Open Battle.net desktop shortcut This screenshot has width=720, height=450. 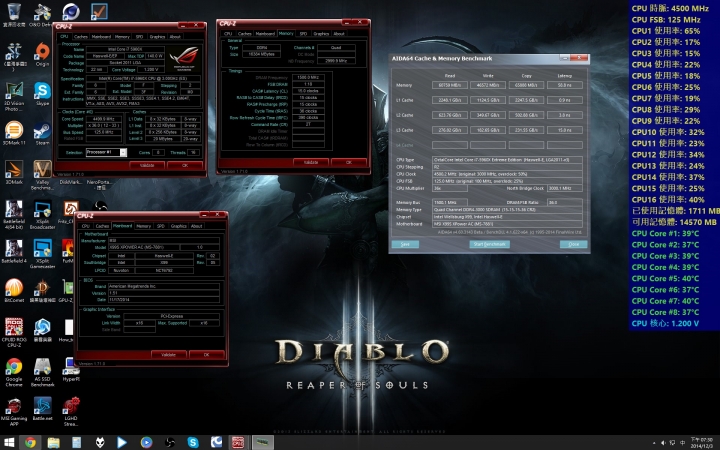42,409
